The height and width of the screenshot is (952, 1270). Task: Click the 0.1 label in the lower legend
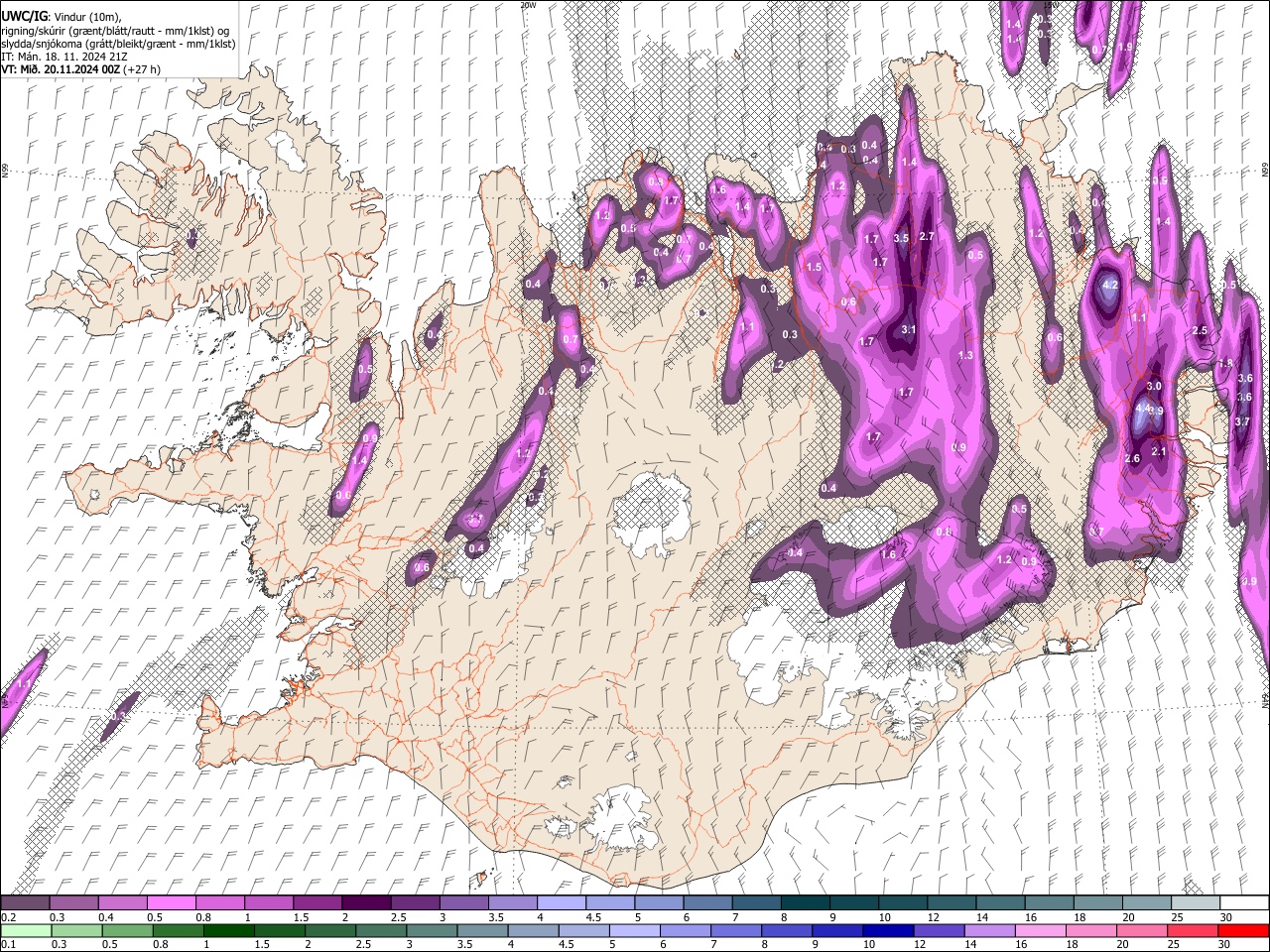click(8, 944)
